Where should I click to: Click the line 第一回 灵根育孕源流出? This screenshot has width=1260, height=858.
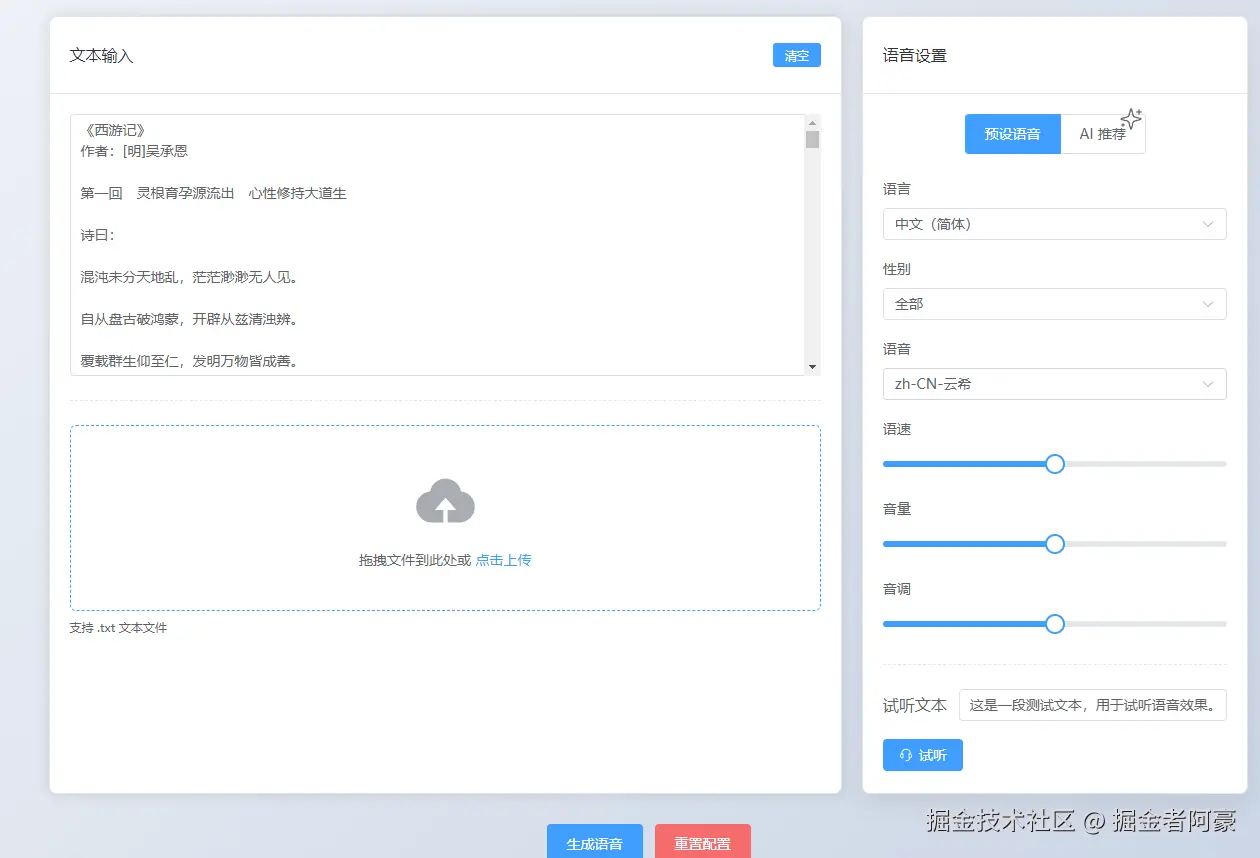tap(214, 193)
